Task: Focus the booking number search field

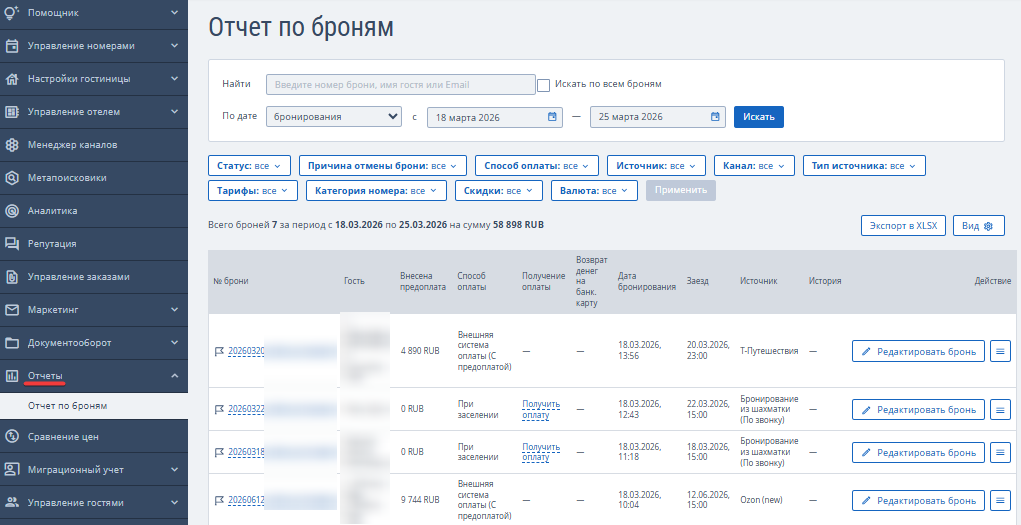Action: click(x=400, y=85)
